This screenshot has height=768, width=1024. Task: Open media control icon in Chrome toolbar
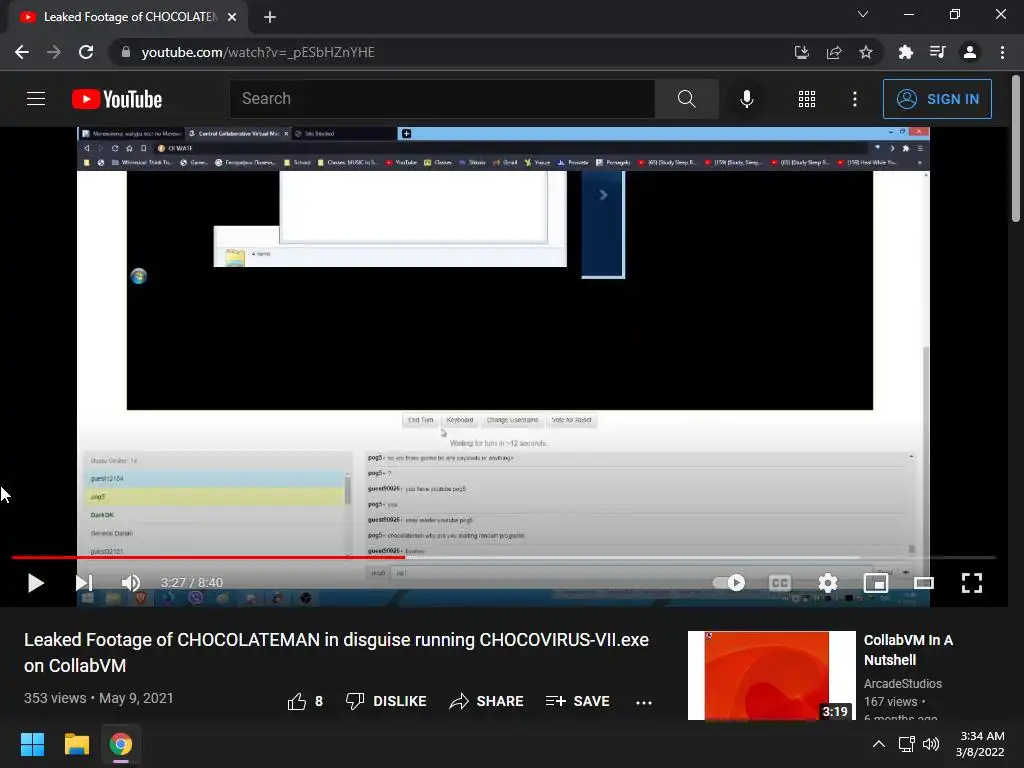coord(937,52)
